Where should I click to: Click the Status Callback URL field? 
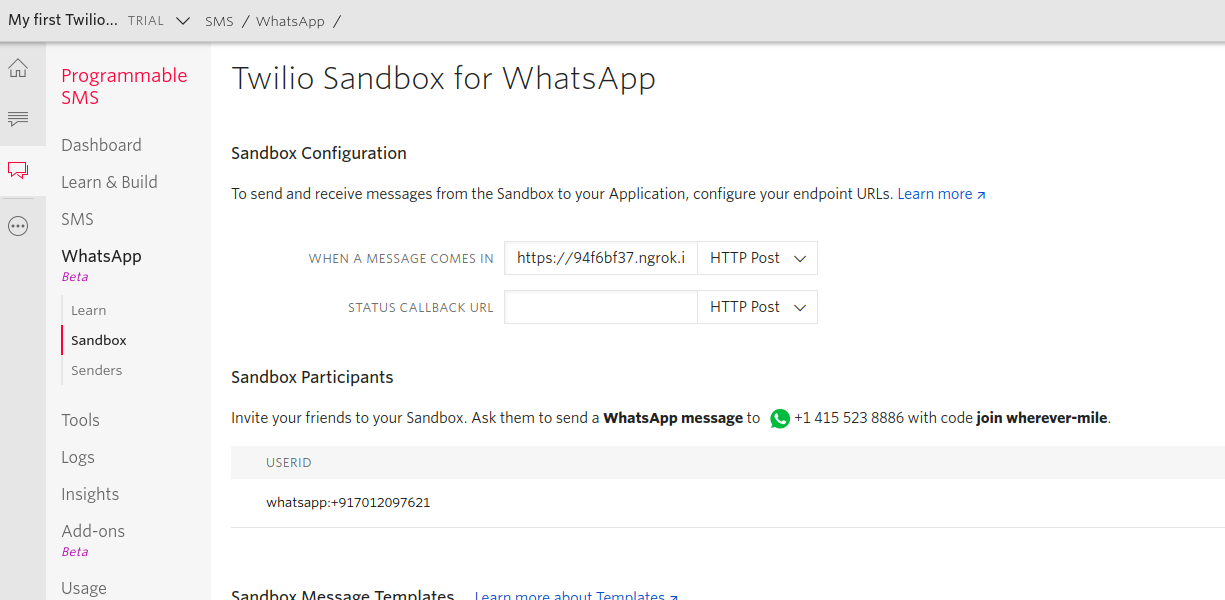pyautogui.click(x=601, y=307)
